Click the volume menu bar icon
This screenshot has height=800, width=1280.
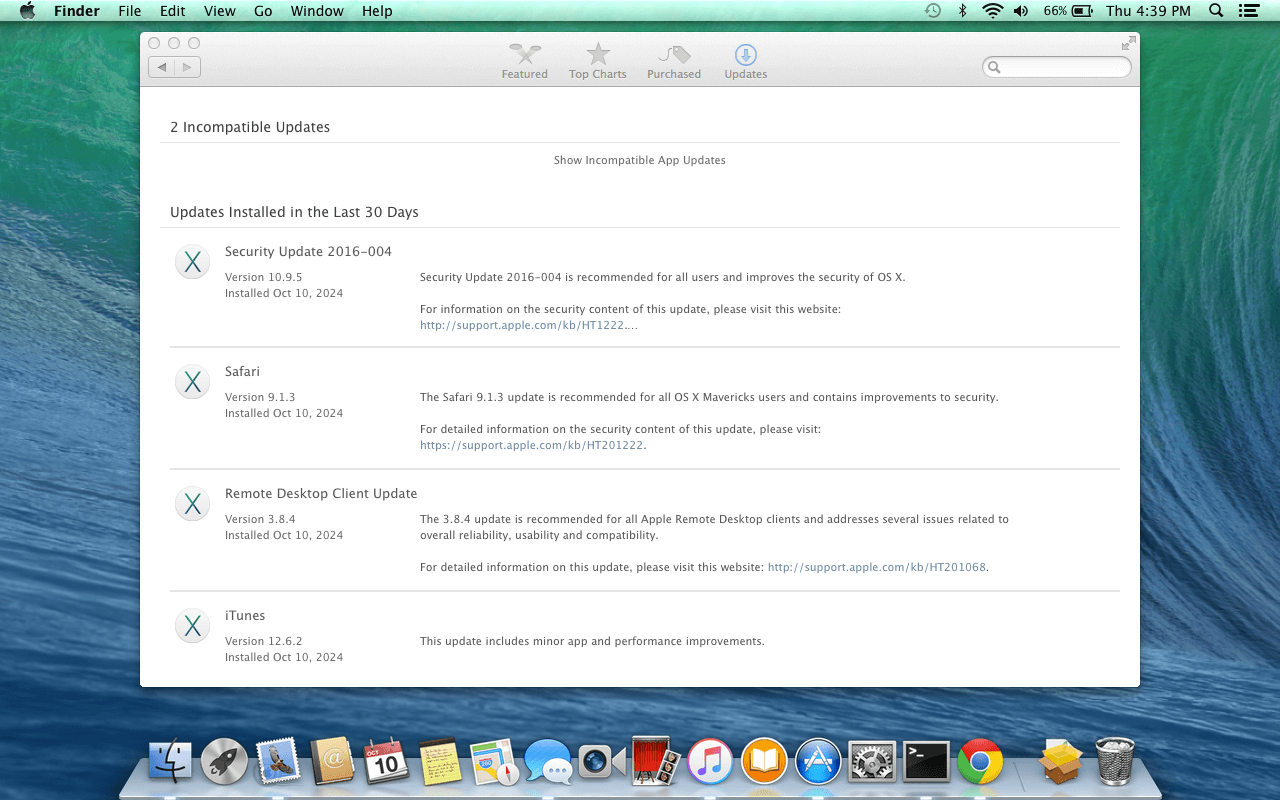click(1021, 11)
